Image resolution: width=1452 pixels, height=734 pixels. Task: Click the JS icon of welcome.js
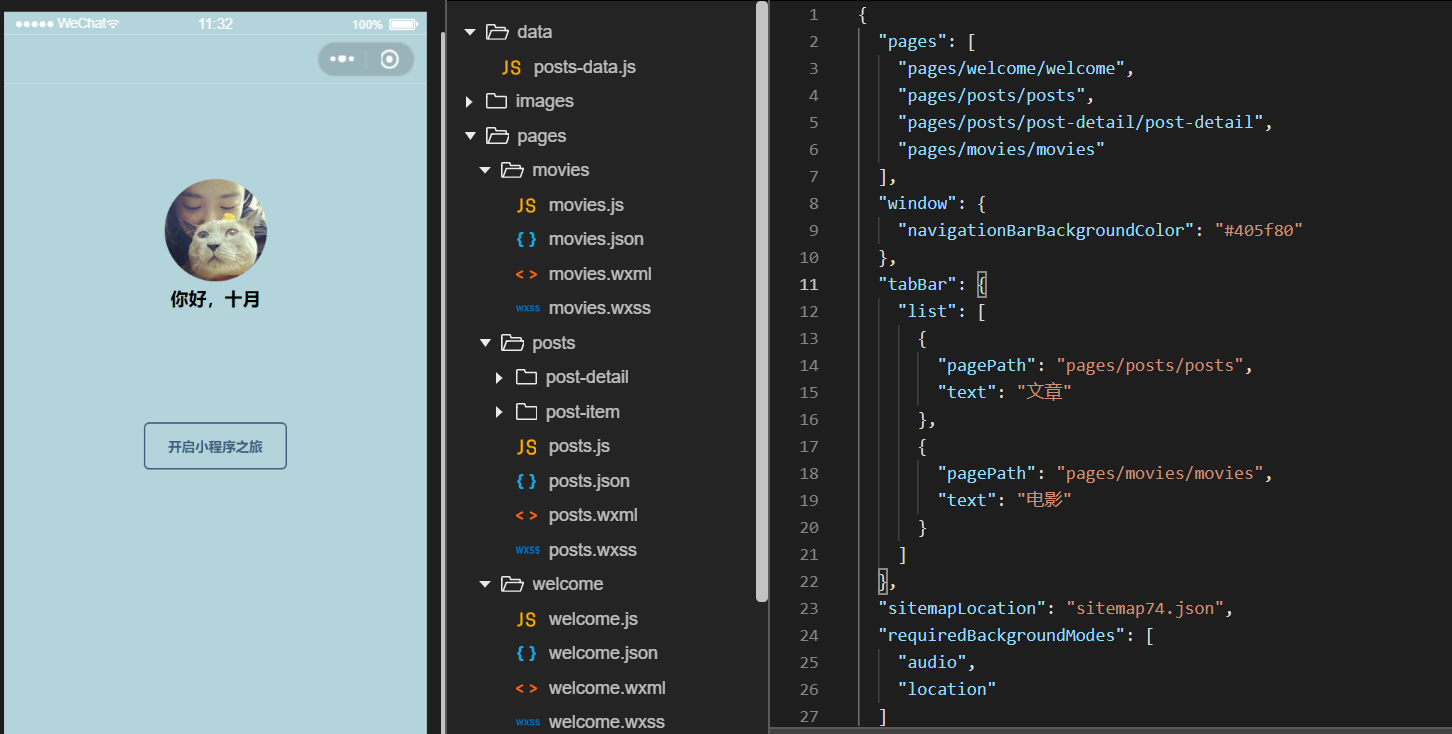526,619
